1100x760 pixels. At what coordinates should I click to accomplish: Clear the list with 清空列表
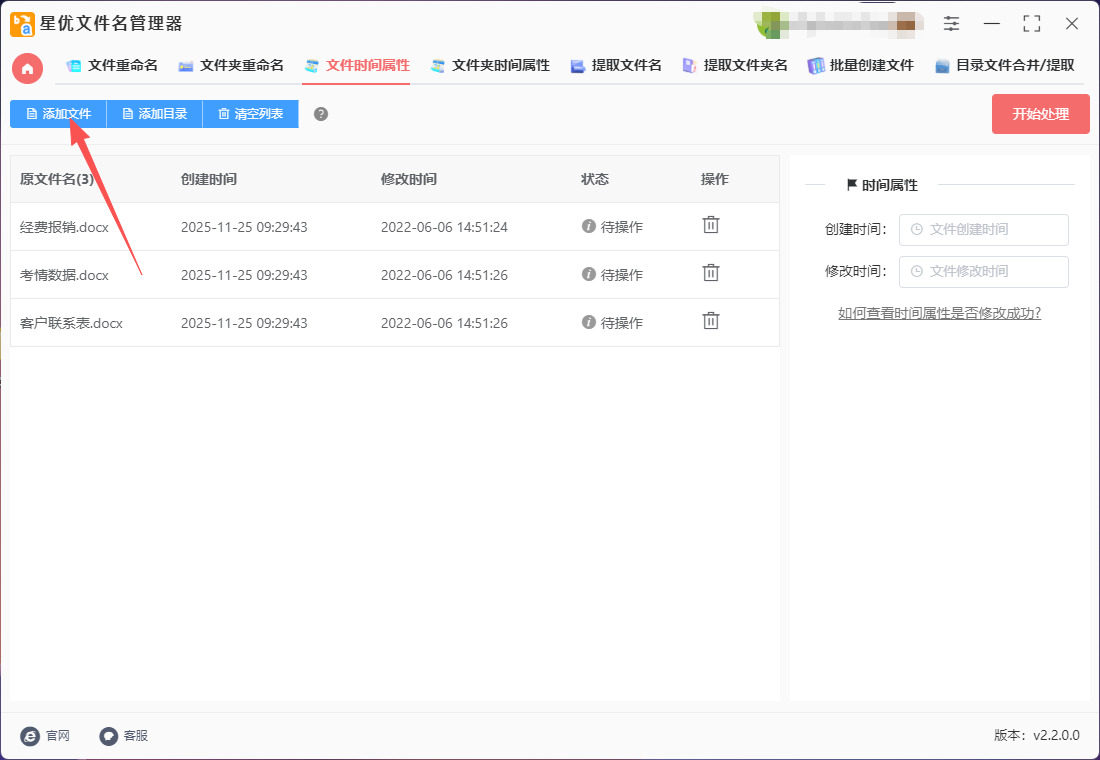point(250,114)
